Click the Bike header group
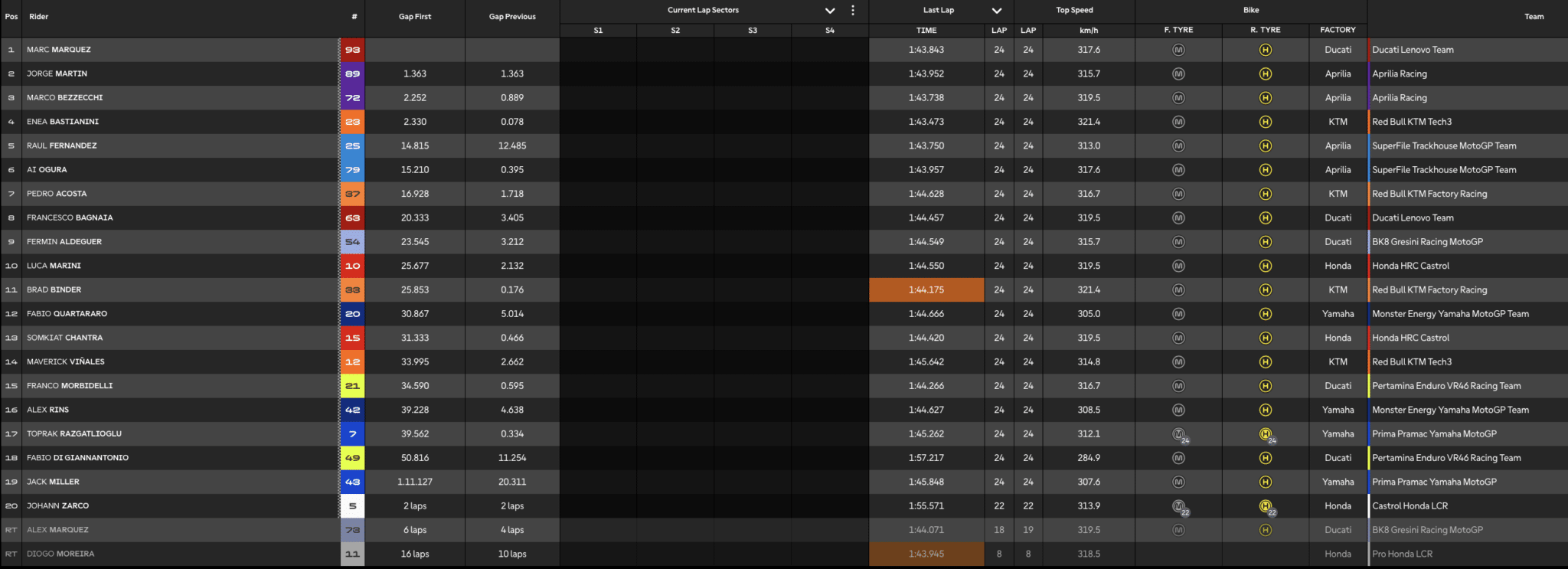1568x569 pixels. click(1251, 11)
